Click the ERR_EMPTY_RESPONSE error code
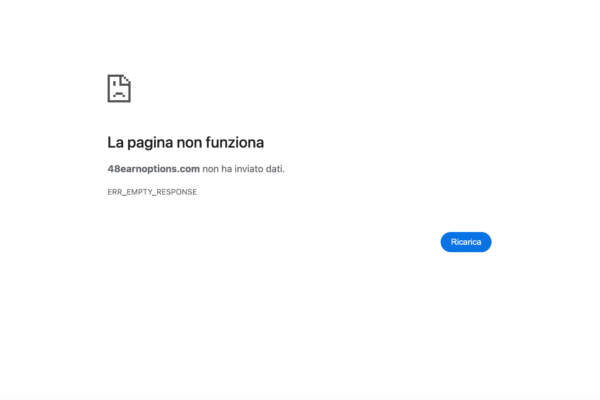 [152, 192]
